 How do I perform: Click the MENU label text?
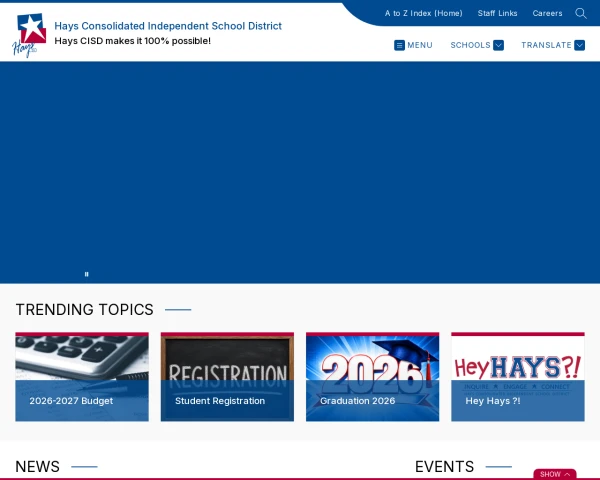420,45
